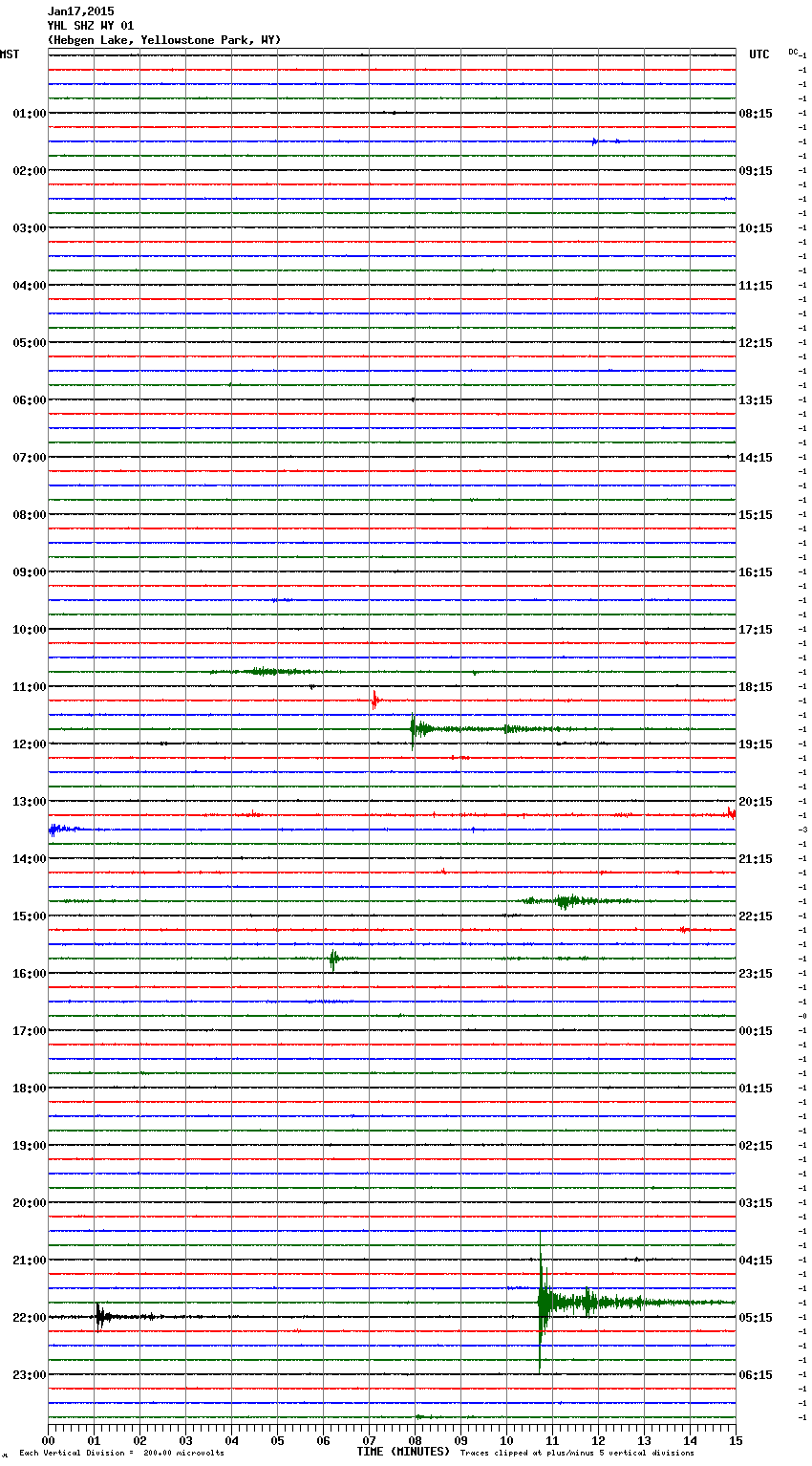
Task: Select the 07:00 MST row label
Action: point(30,458)
